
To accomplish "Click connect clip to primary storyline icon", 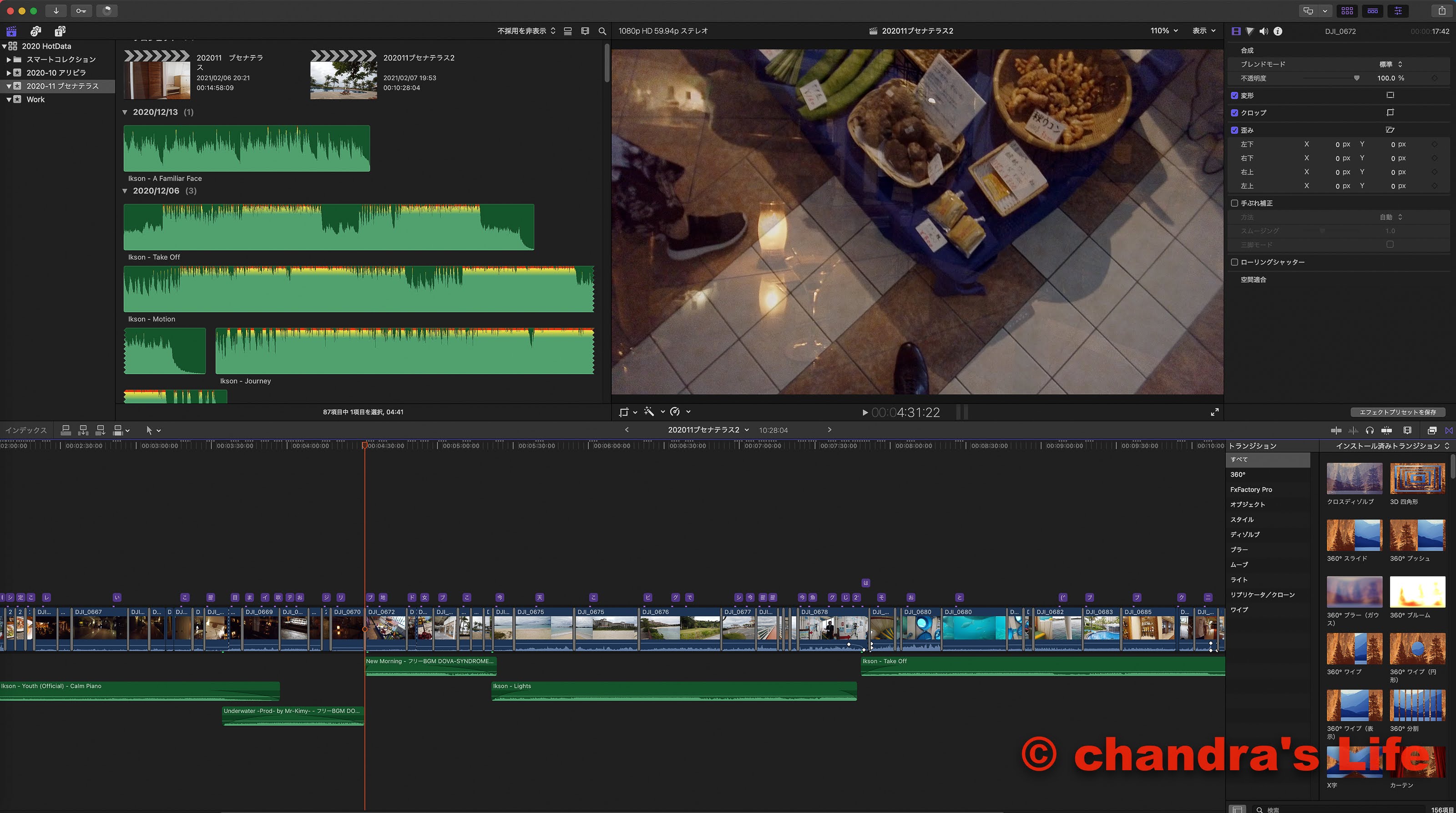I will [66, 430].
